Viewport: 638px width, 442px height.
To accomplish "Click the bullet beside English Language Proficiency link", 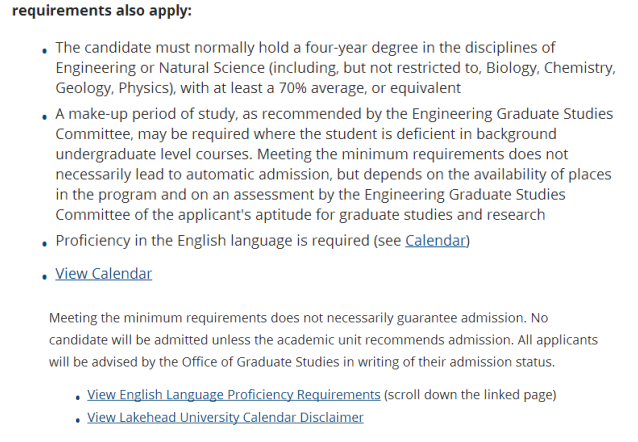I will (x=77, y=397).
